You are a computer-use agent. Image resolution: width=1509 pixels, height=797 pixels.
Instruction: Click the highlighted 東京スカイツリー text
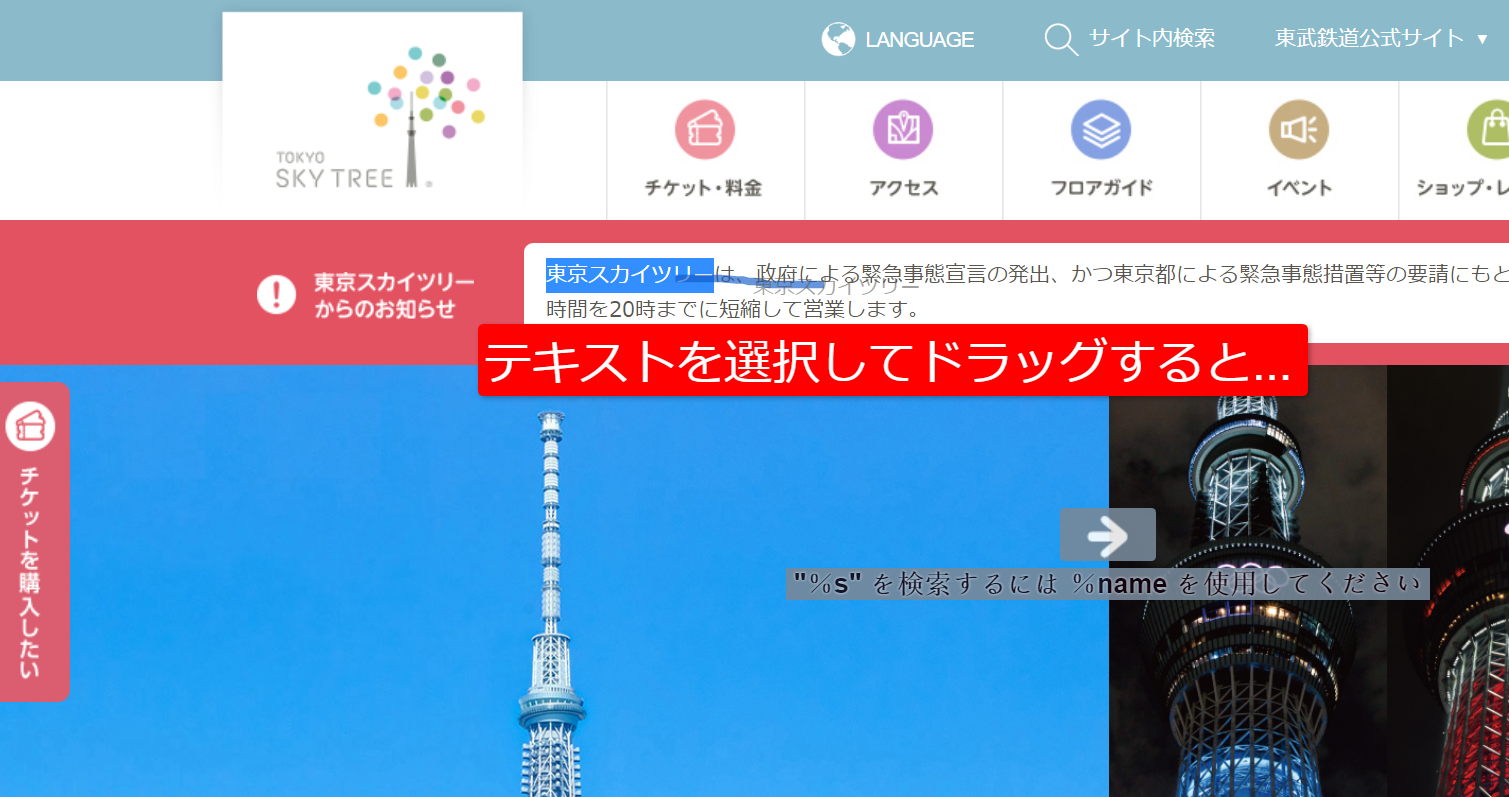point(629,274)
